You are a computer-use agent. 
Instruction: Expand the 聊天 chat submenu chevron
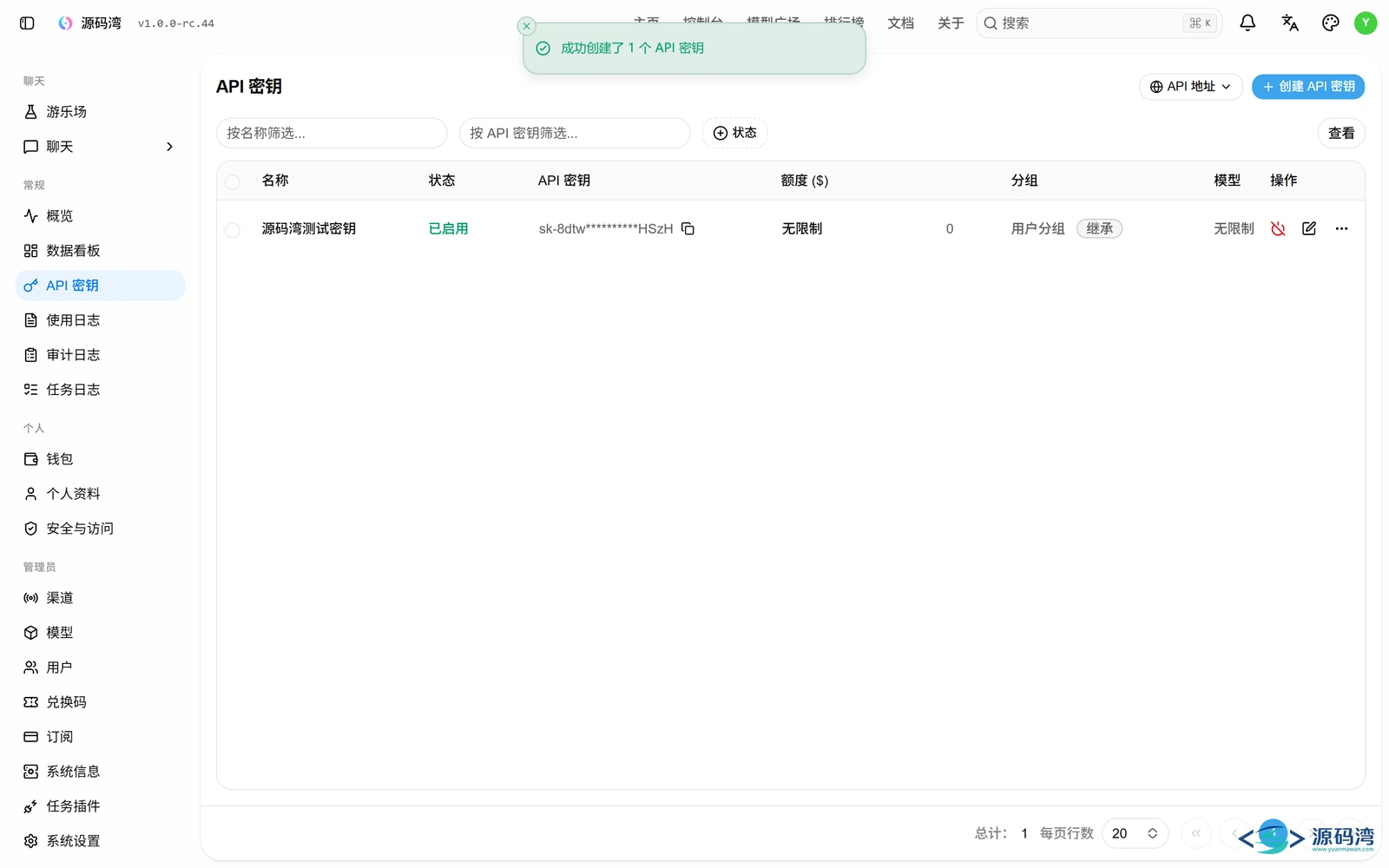click(169, 147)
